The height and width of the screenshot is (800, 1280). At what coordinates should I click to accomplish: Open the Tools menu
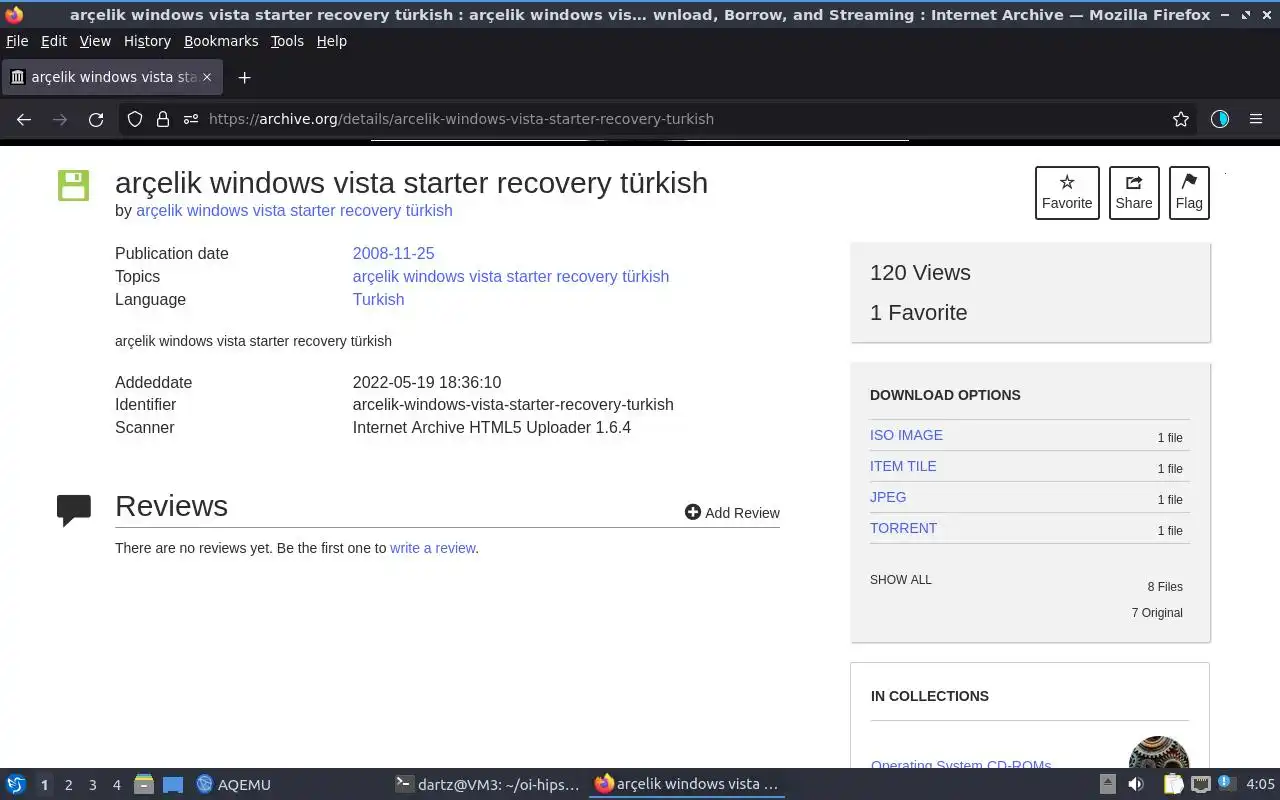pos(287,41)
